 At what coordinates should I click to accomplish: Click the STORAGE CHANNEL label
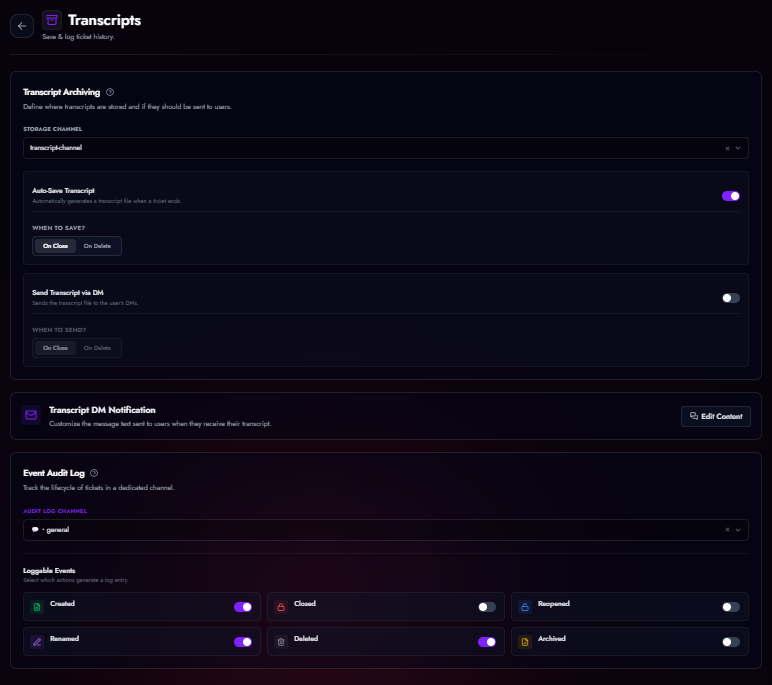pos(53,129)
